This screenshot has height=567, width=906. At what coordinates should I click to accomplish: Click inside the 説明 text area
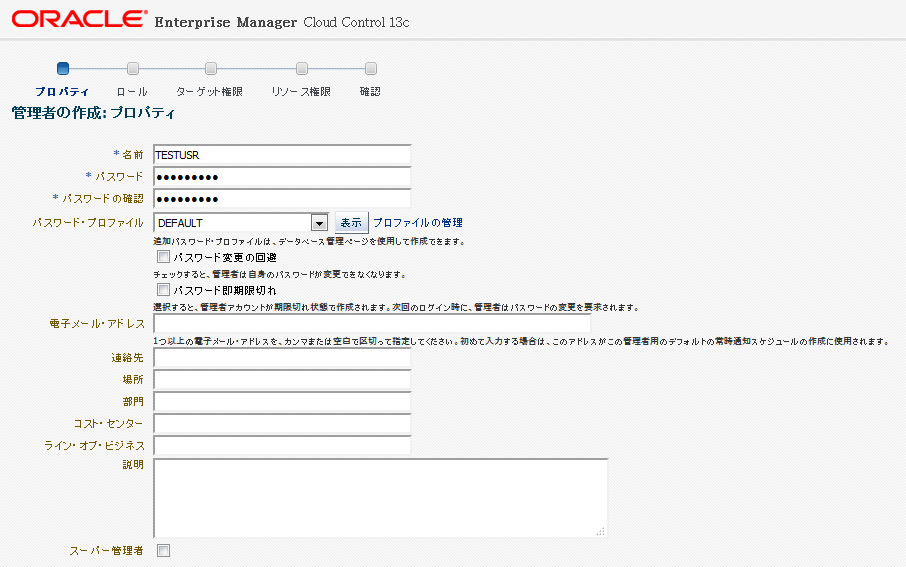click(381, 498)
